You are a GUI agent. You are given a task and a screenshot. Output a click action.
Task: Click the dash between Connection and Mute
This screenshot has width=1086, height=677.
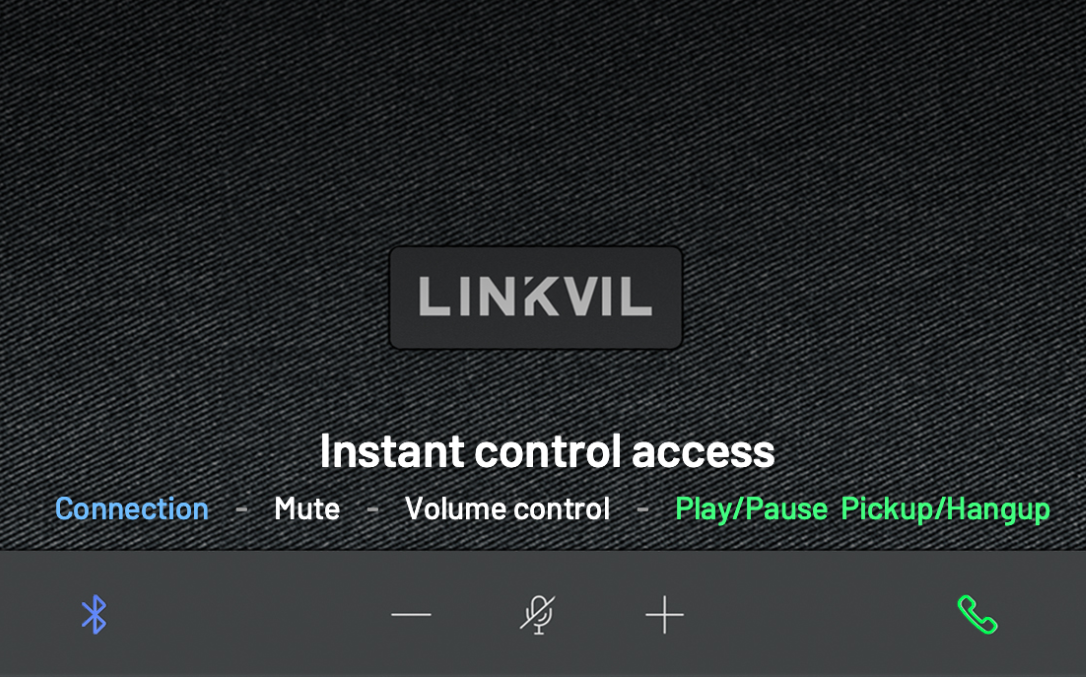point(241,510)
